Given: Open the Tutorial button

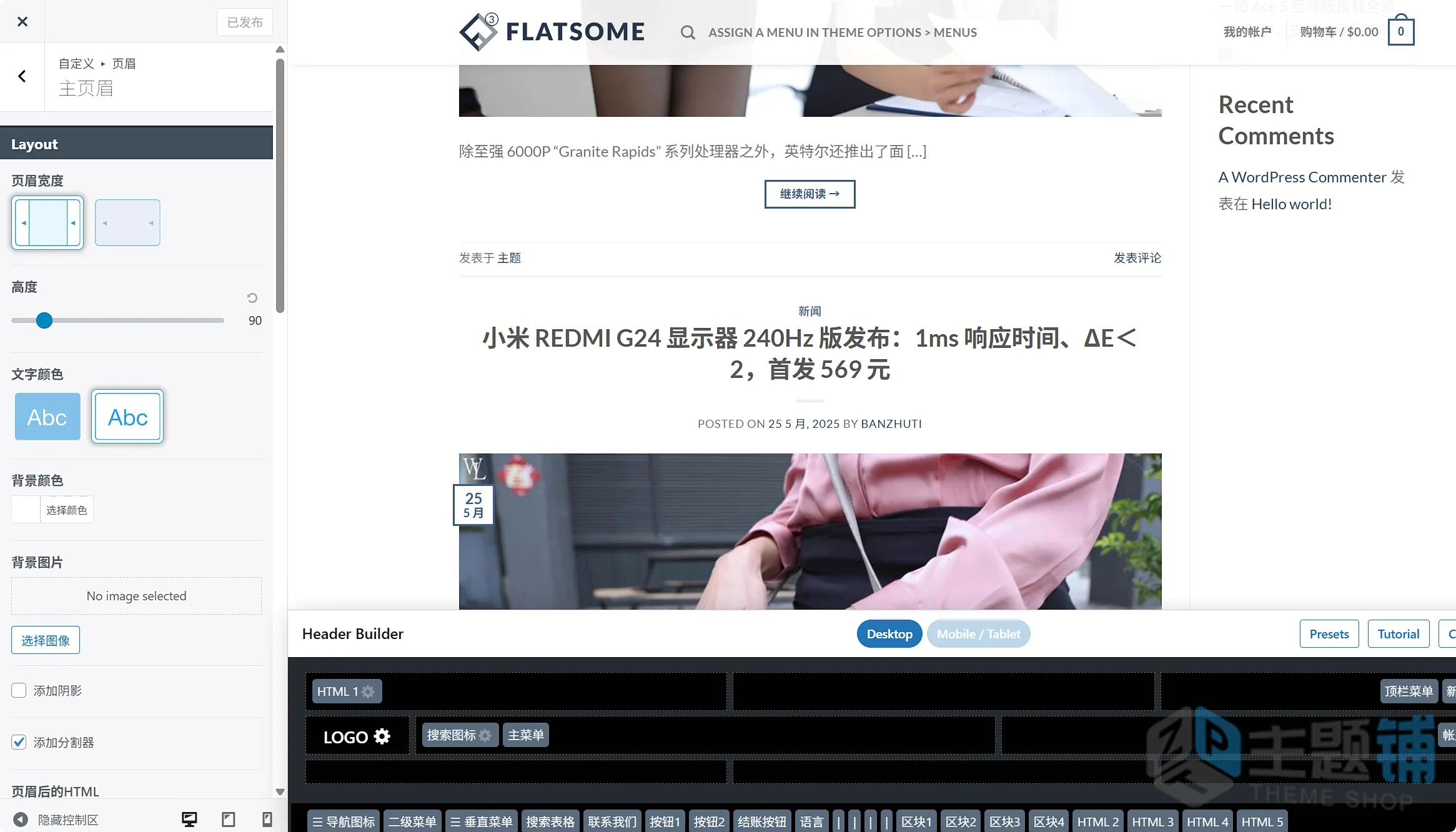Looking at the screenshot, I should click(x=1399, y=634).
